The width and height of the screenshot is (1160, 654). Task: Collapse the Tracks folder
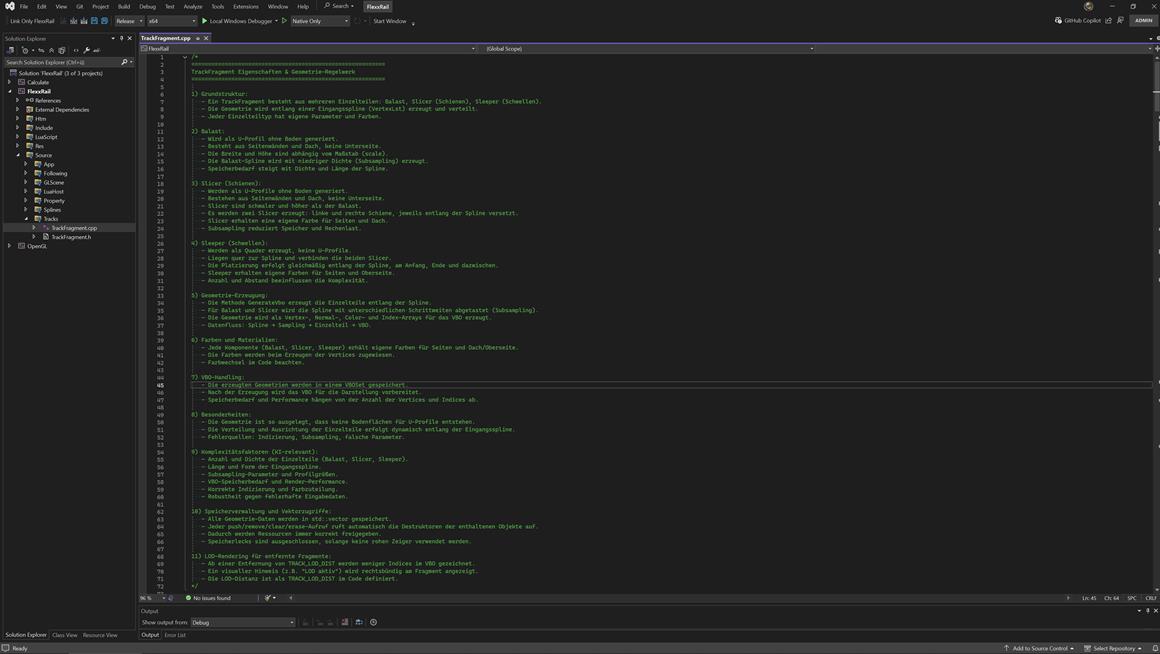26,219
